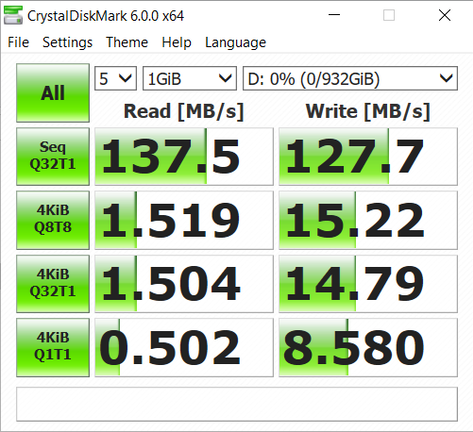
Task: Start the 4KiB Q1T1 test
Action: click(x=53, y=347)
